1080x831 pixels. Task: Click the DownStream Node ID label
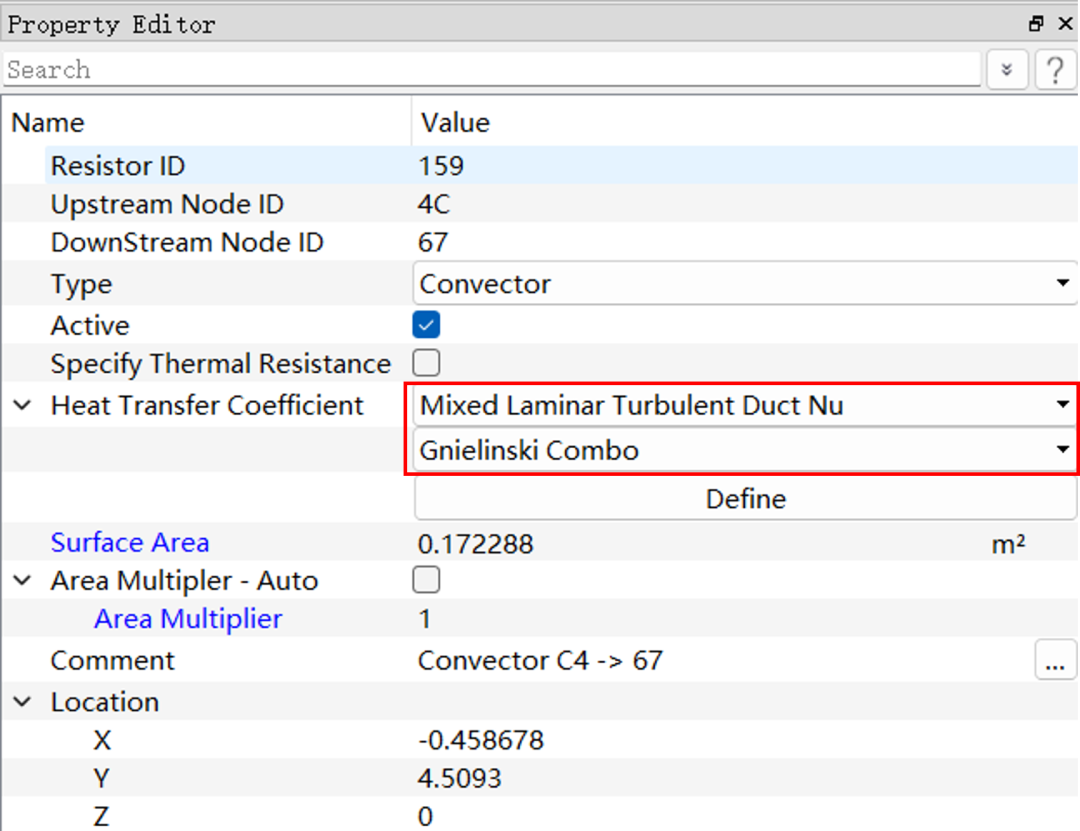(x=187, y=243)
